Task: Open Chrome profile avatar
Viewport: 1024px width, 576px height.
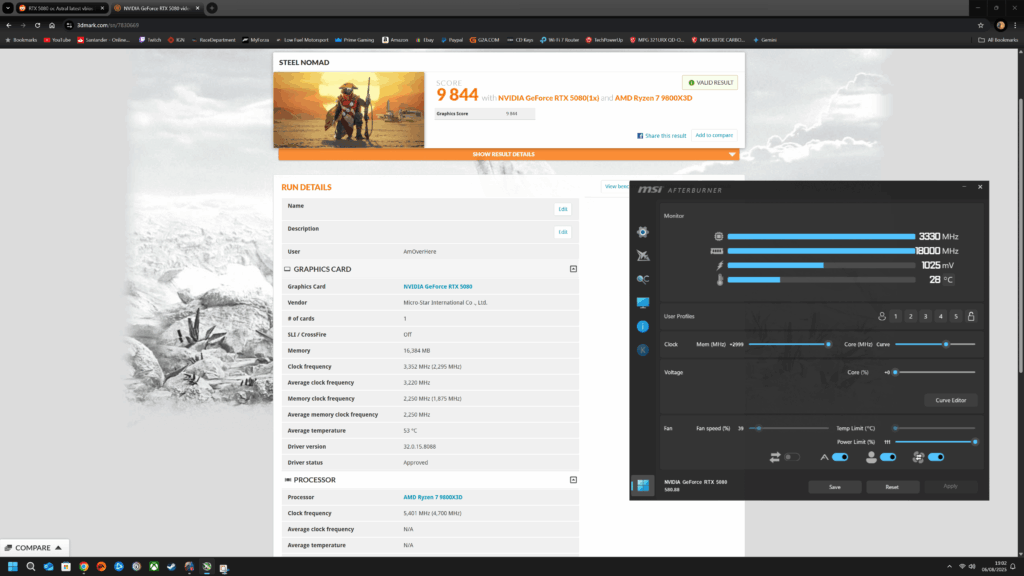Action: click(1000, 25)
